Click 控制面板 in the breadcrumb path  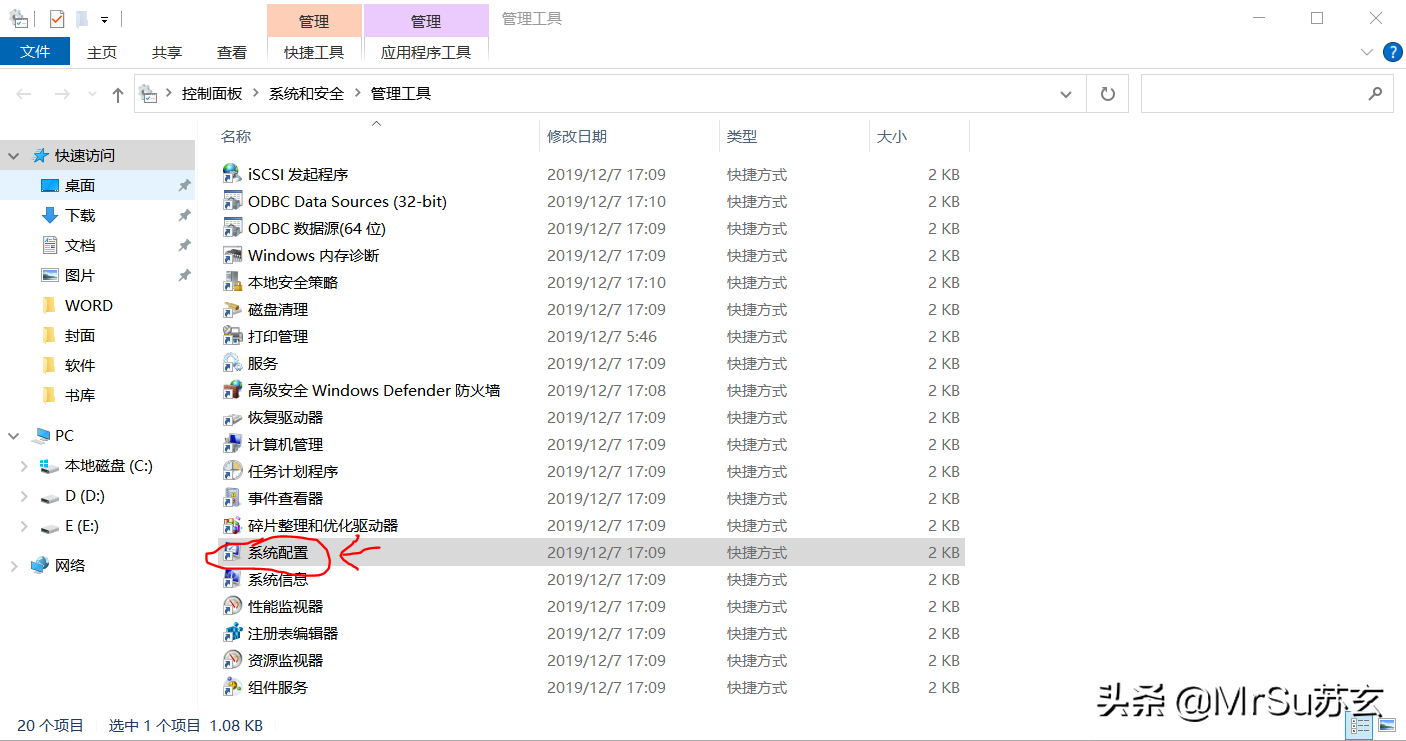[212, 94]
